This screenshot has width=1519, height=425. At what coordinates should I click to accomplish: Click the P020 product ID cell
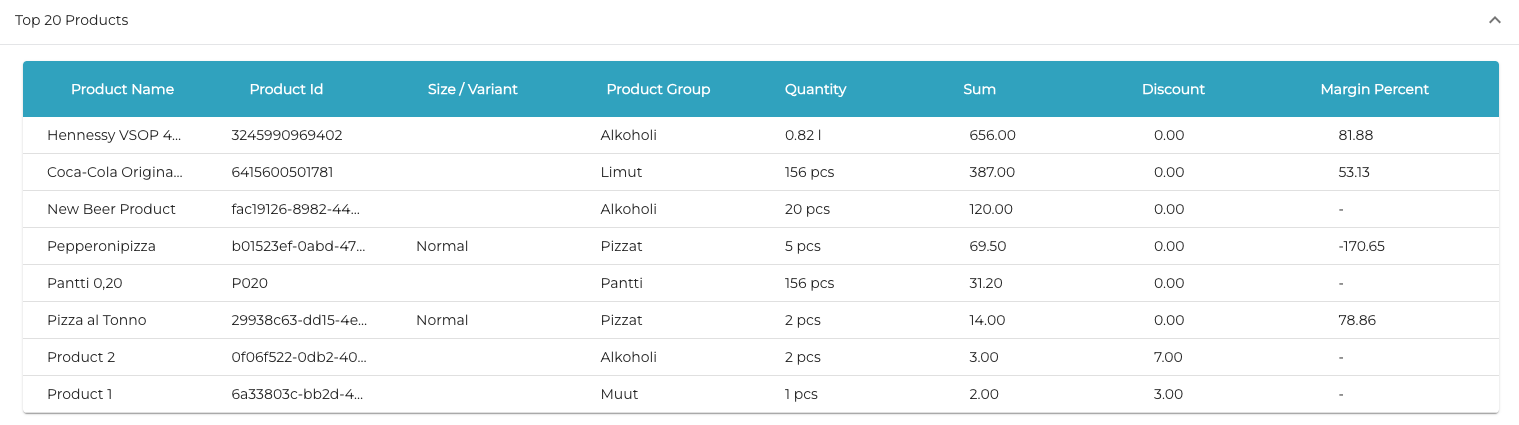pyautogui.click(x=249, y=283)
